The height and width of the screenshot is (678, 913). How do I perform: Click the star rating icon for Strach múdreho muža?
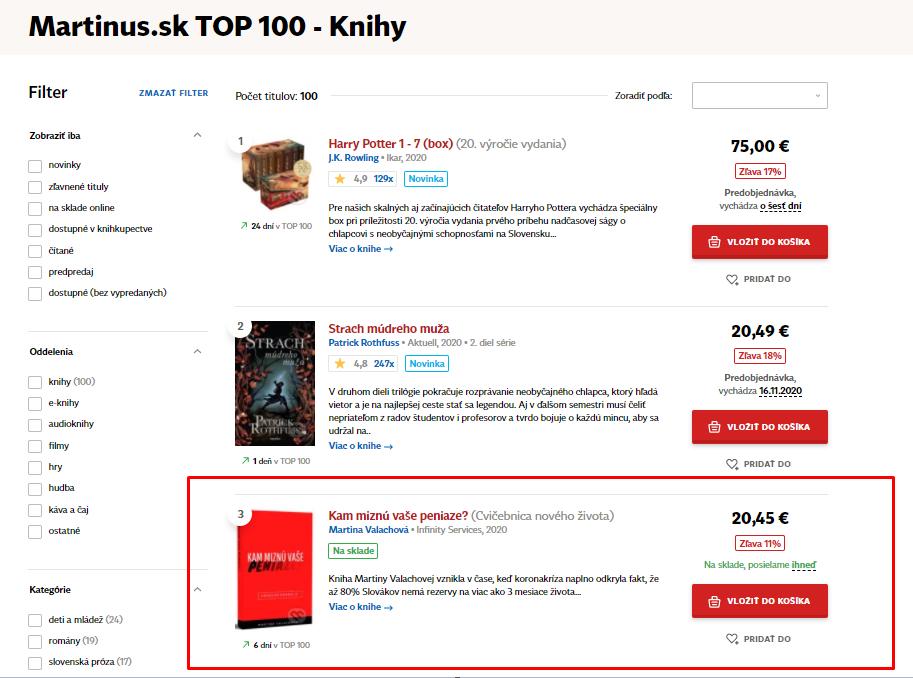pyautogui.click(x=340, y=363)
